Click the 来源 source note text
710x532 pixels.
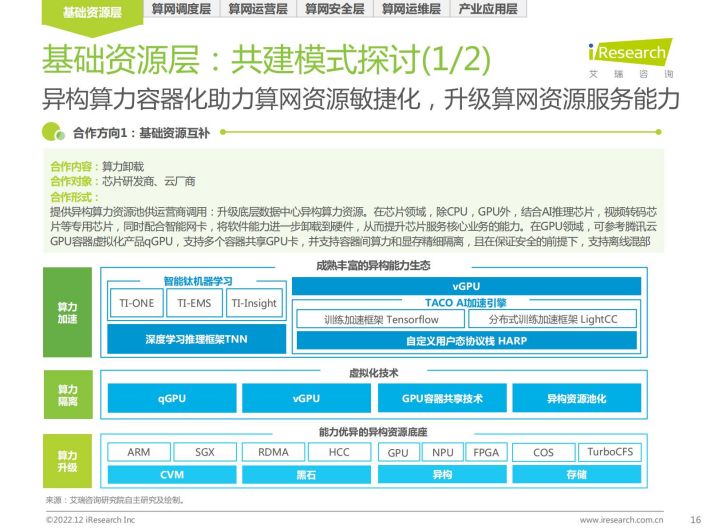(115, 500)
